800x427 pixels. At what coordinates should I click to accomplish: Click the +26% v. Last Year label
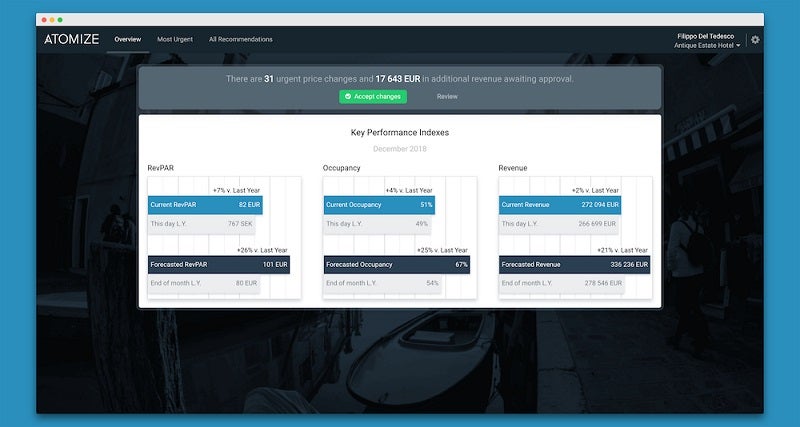click(262, 250)
